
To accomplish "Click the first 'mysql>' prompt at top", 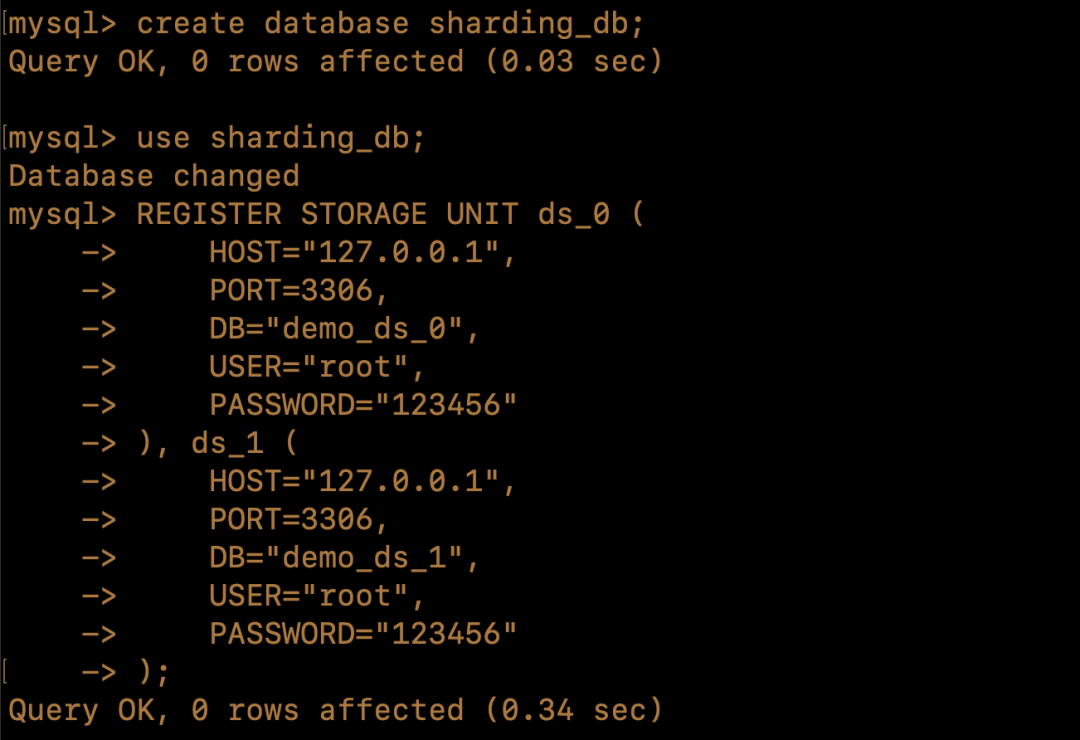I will click(62, 24).
